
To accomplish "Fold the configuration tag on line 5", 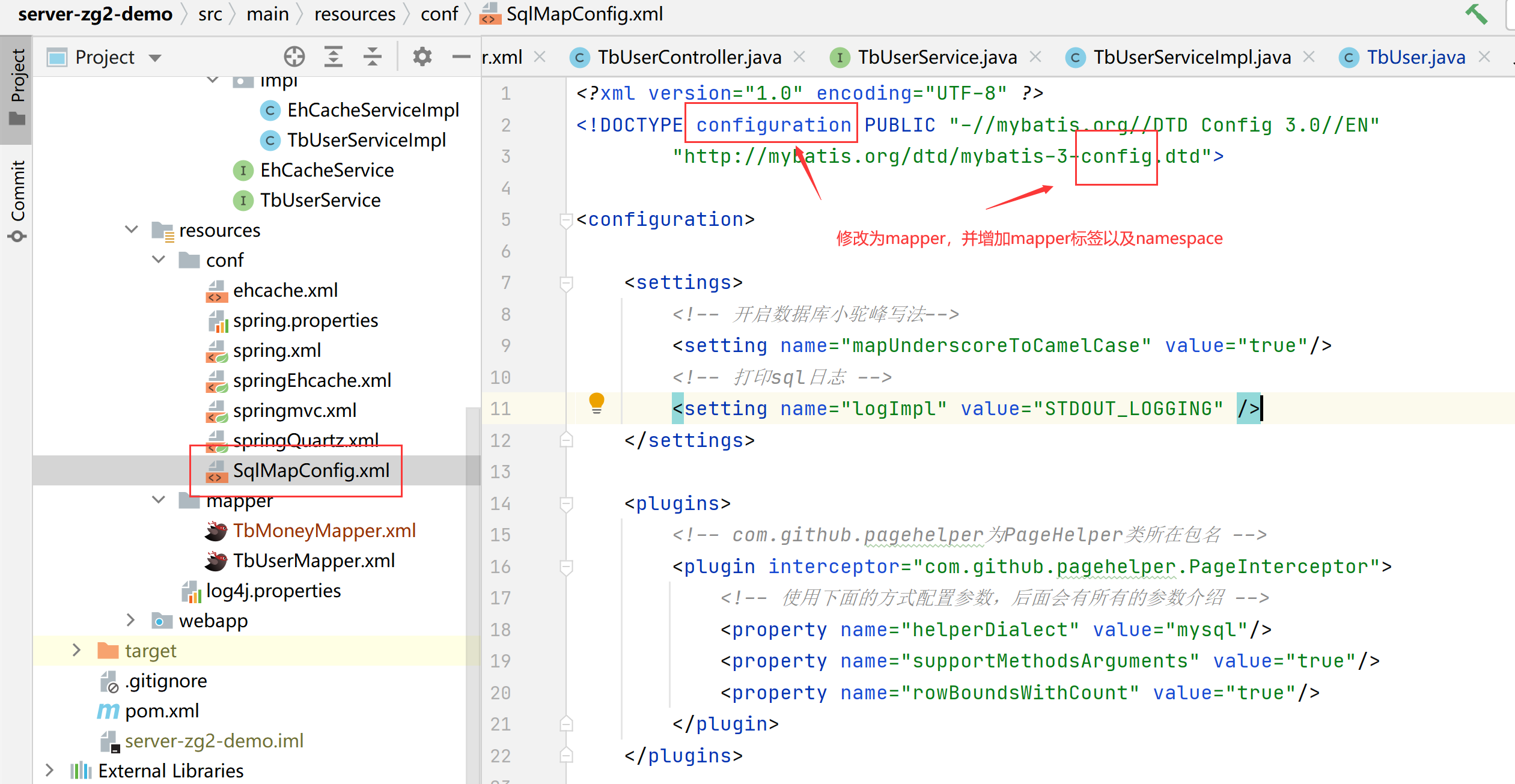I will pos(565,220).
